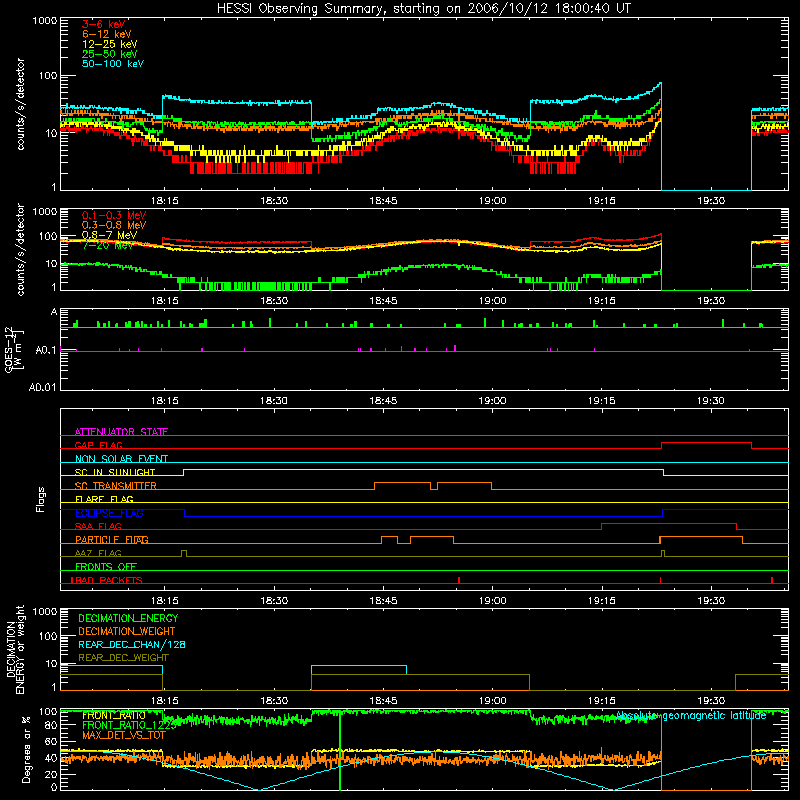The height and width of the screenshot is (800, 800).
Task: Click the A0.01 GOES axis value
Action: (x=42, y=387)
